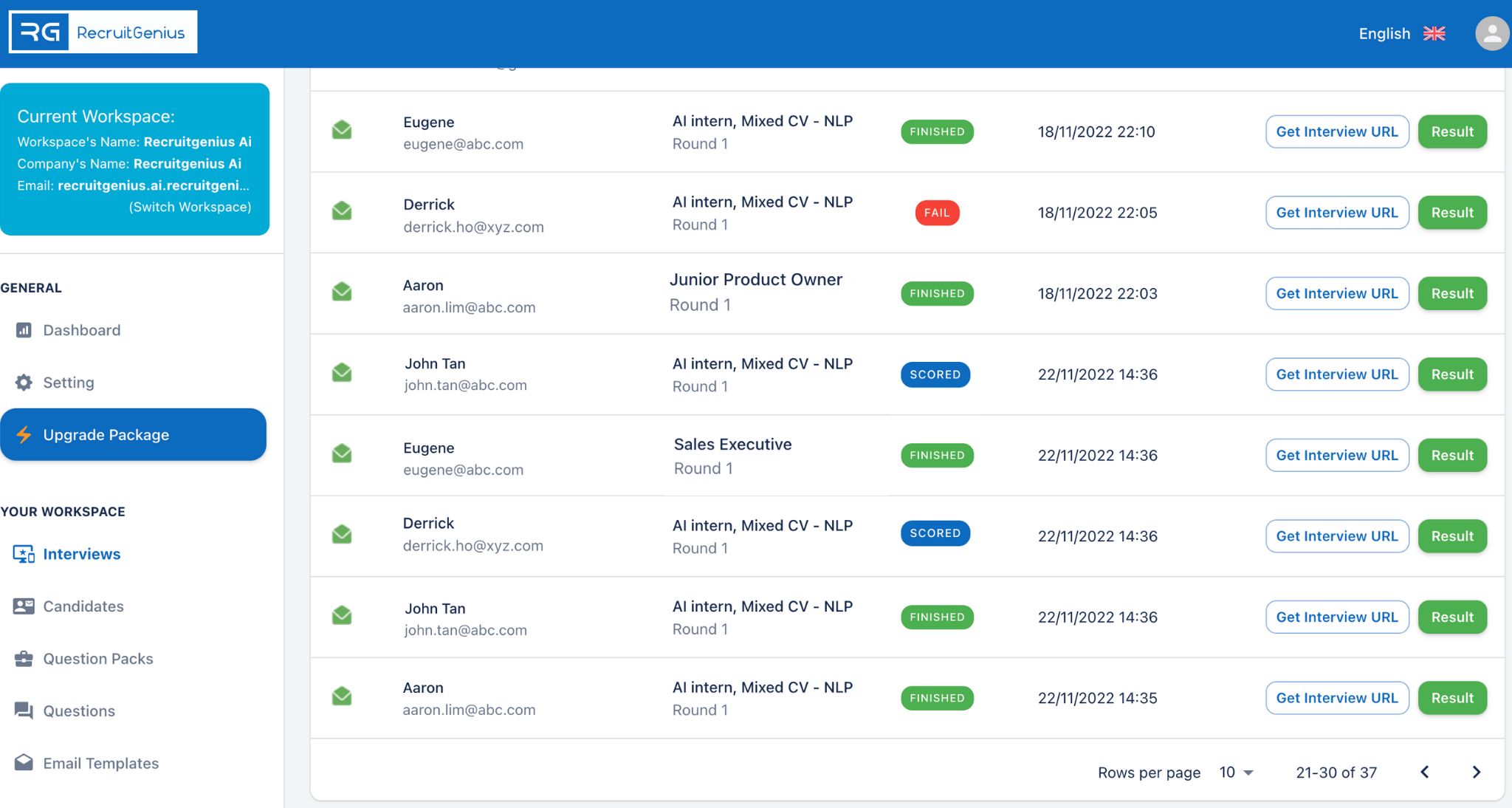Select the Interviews sidebar icon
The height and width of the screenshot is (808, 1512).
pos(23,554)
